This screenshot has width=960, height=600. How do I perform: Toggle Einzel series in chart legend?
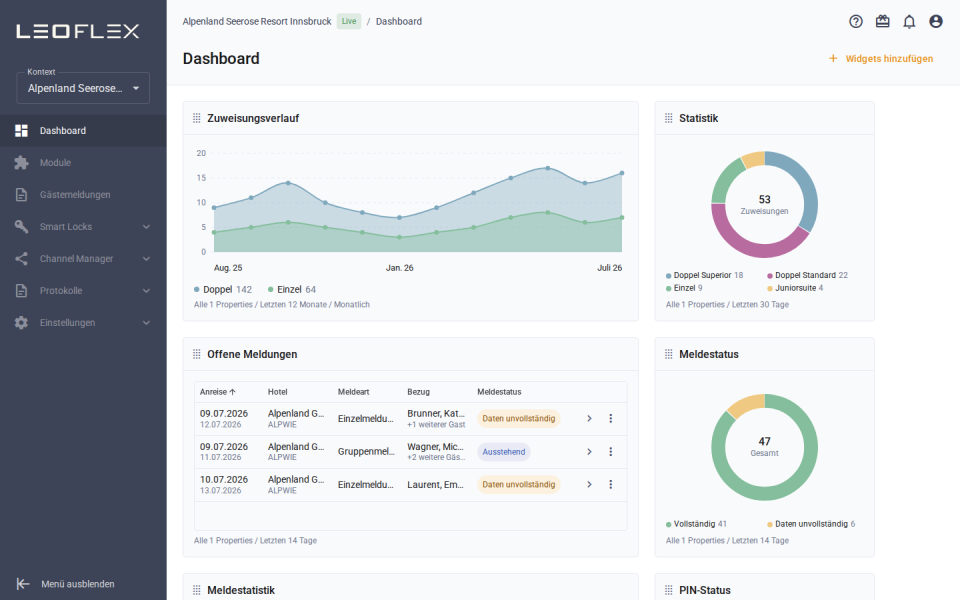coord(292,290)
